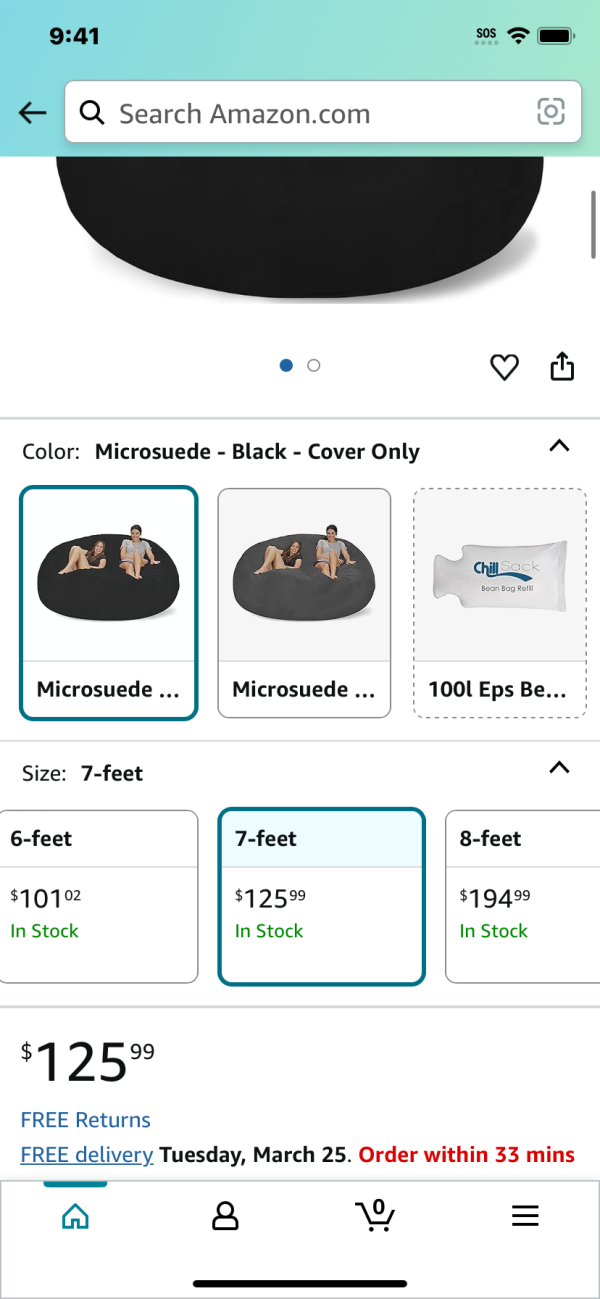Image resolution: width=600 pixels, height=1299 pixels.
Task: Go to Home tab icon
Action: 75,1215
